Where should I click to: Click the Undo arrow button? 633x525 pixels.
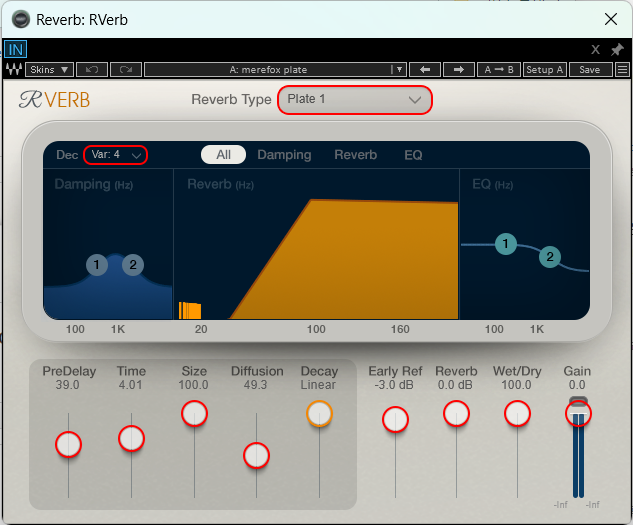[x=92, y=69]
